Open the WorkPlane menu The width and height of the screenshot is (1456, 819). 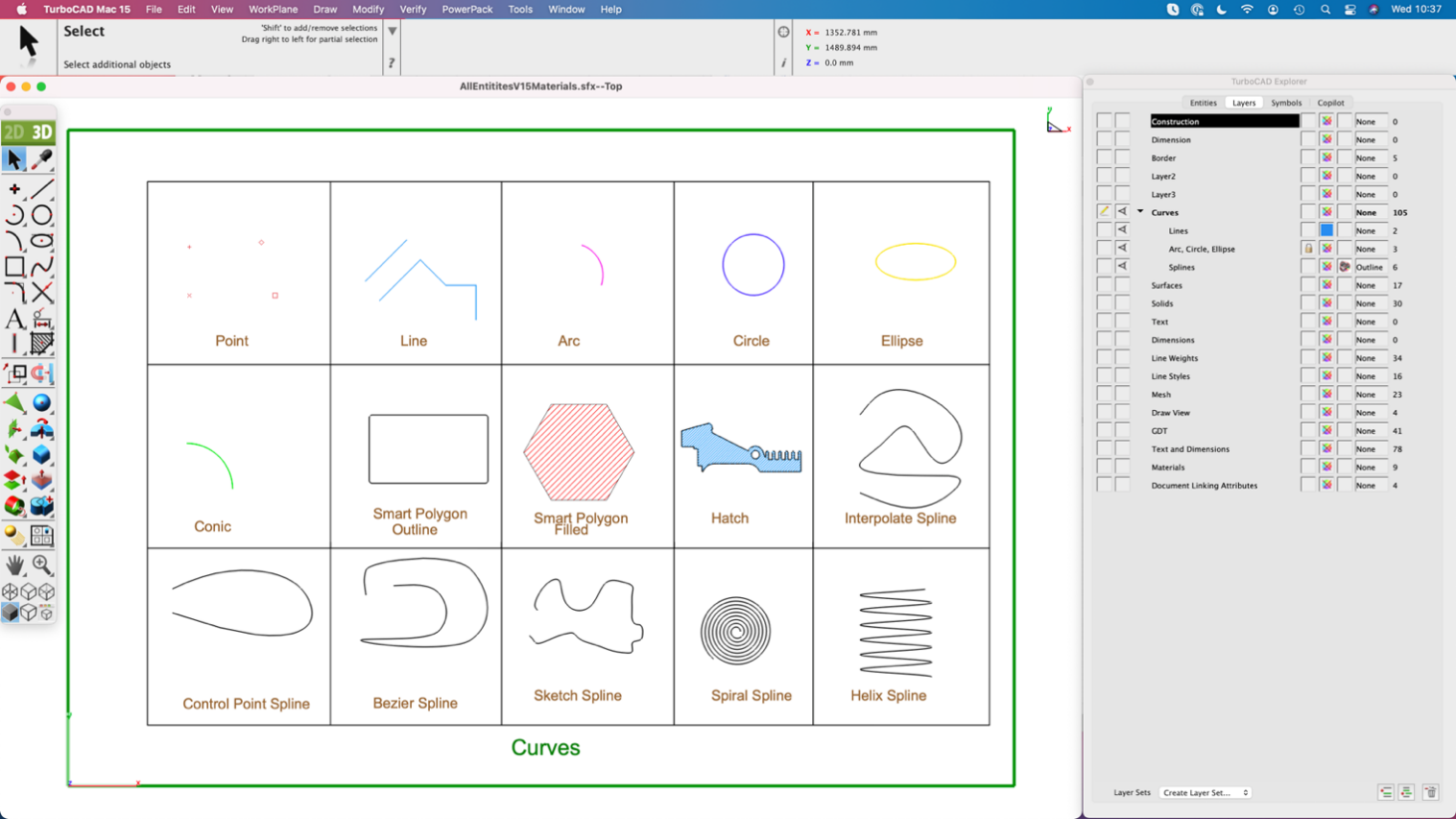click(x=274, y=9)
